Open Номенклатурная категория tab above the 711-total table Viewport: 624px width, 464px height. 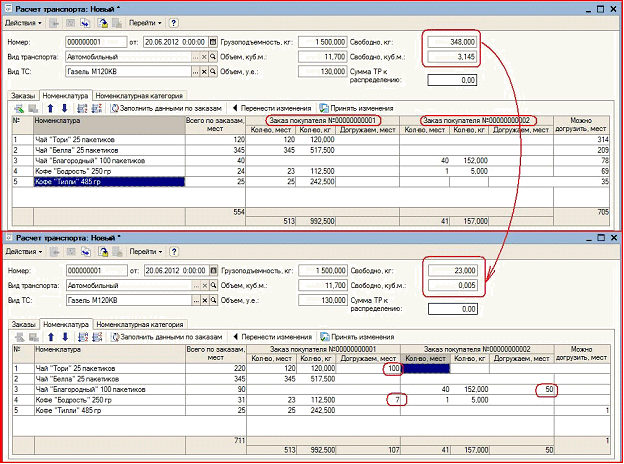[140, 325]
